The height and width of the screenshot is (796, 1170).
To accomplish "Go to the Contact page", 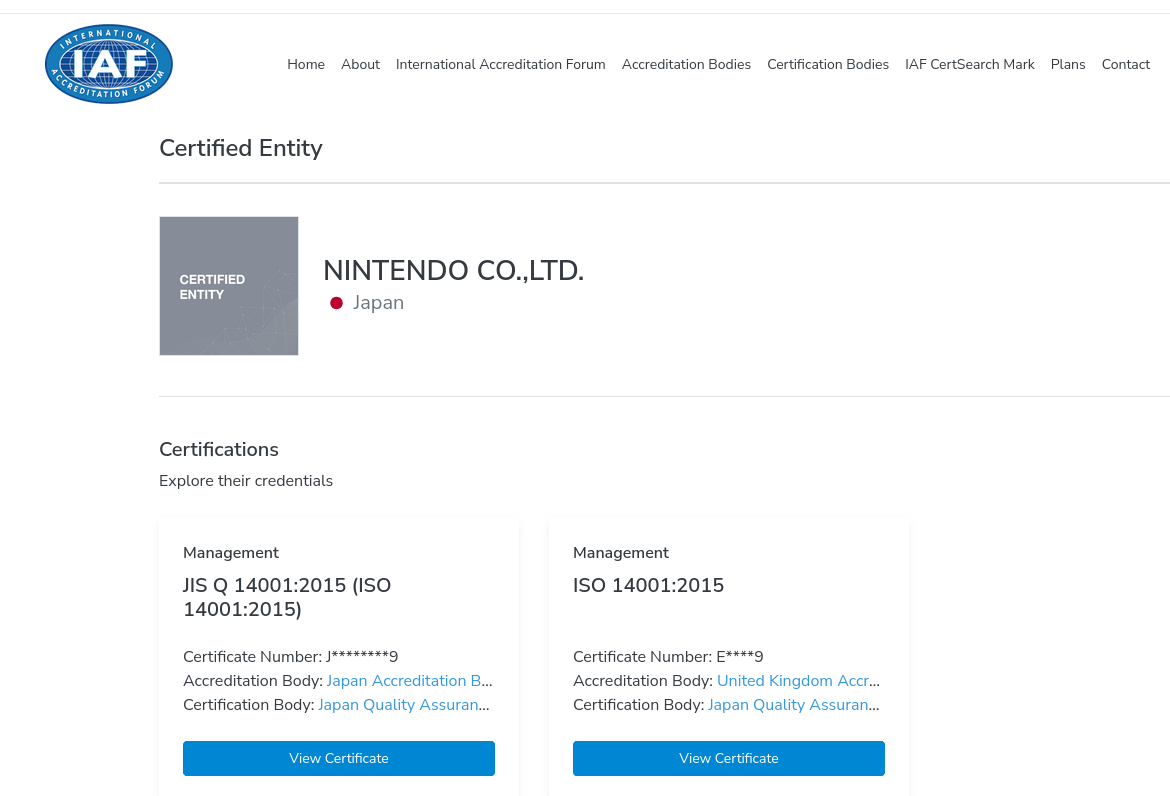I will [x=1126, y=64].
